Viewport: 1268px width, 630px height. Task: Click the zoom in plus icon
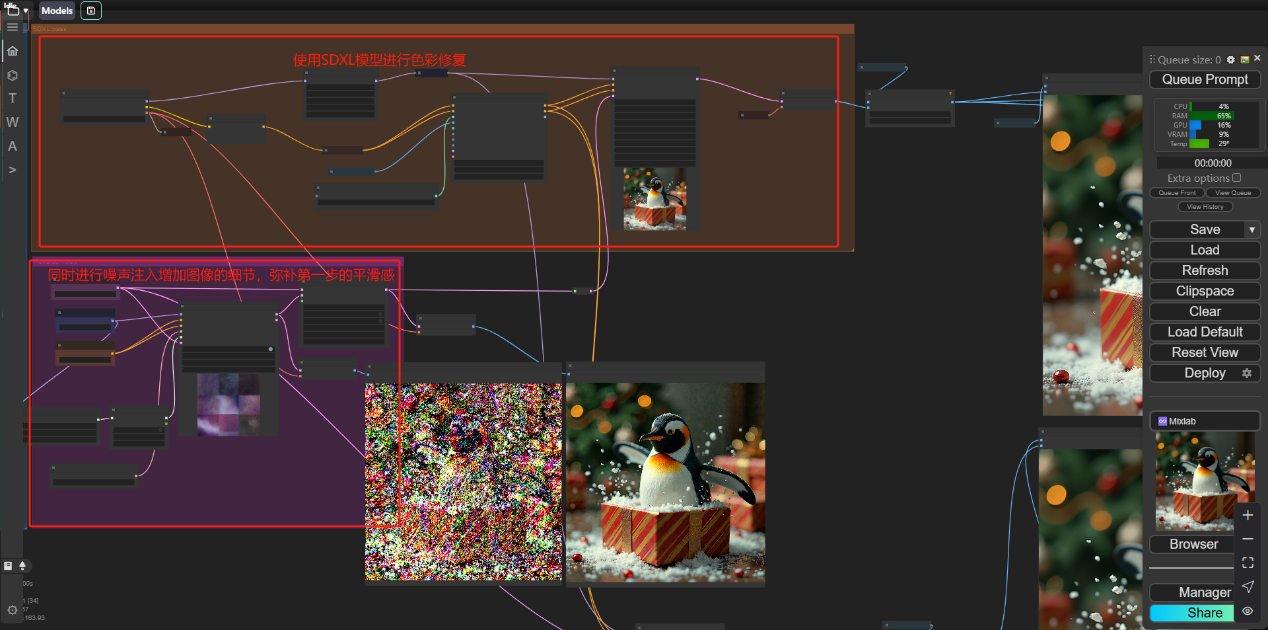point(1247,515)
